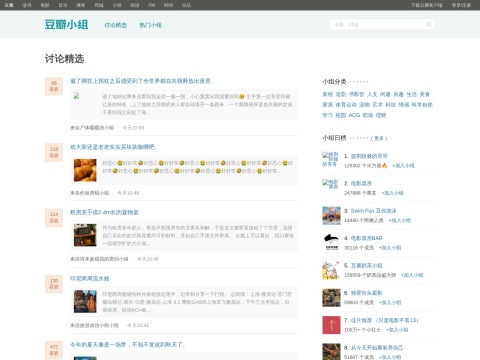Select the 校园 group category
480x360 pixels.
pos(341,115)
